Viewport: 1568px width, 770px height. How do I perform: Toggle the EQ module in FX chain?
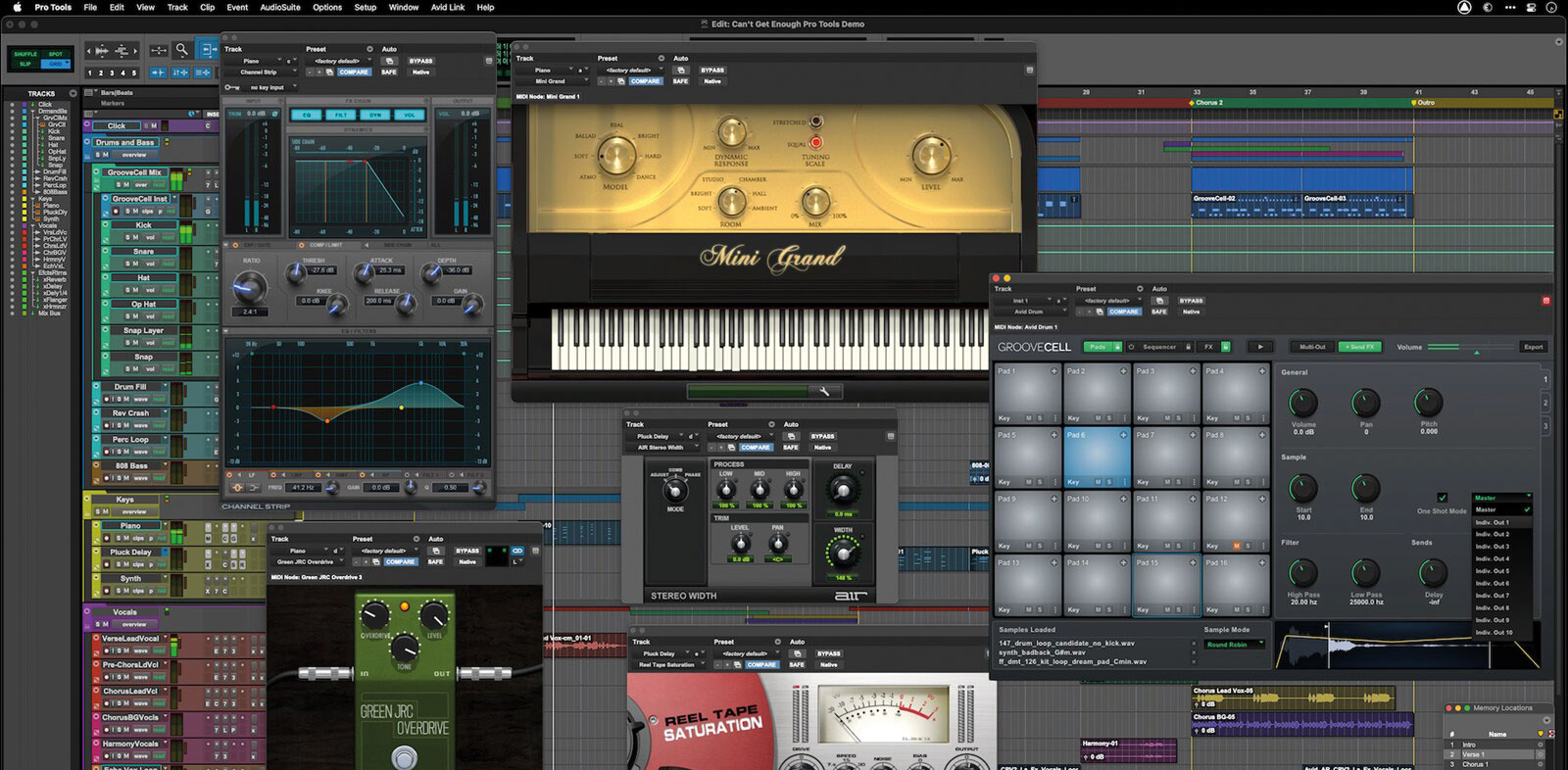307,115
